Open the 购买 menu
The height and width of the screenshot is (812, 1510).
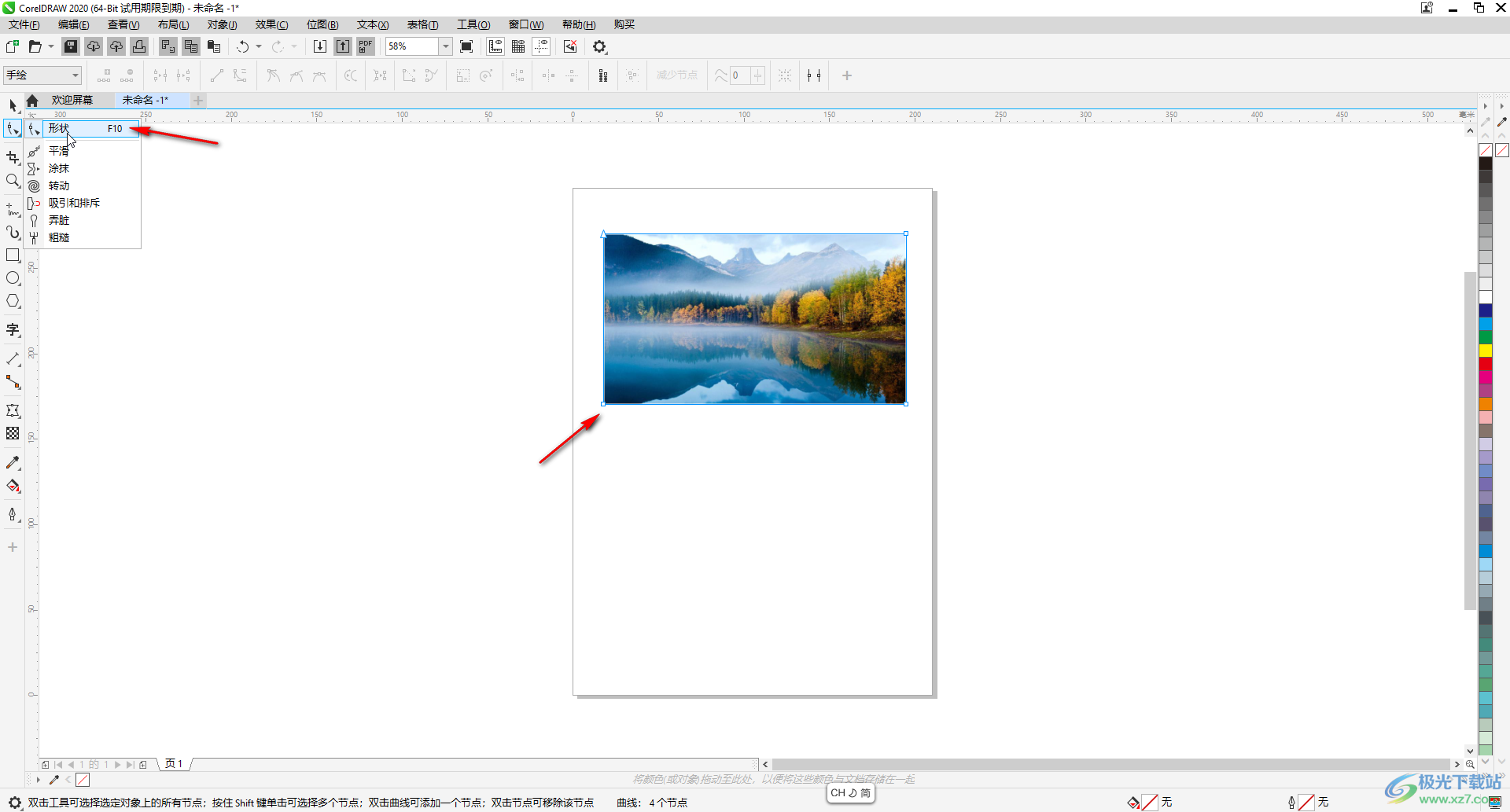(624, 24)
